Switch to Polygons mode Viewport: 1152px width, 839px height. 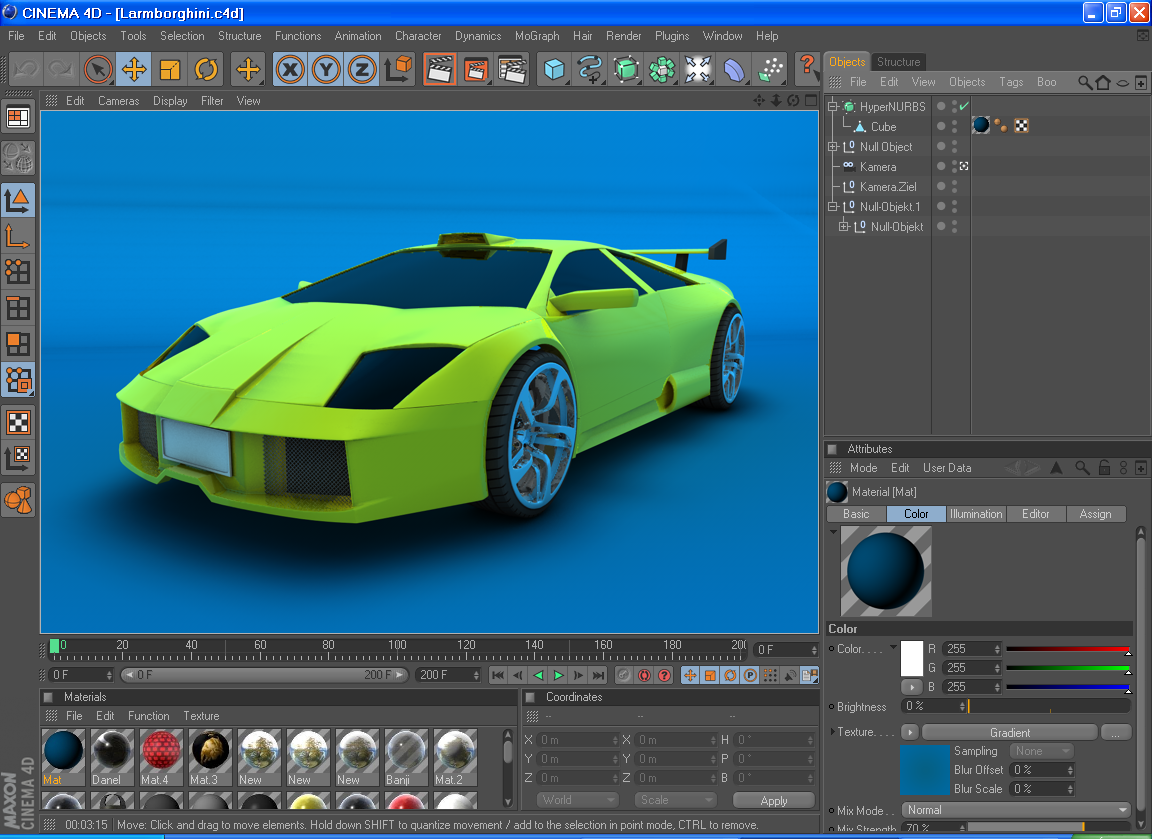(x=18, y=344)
